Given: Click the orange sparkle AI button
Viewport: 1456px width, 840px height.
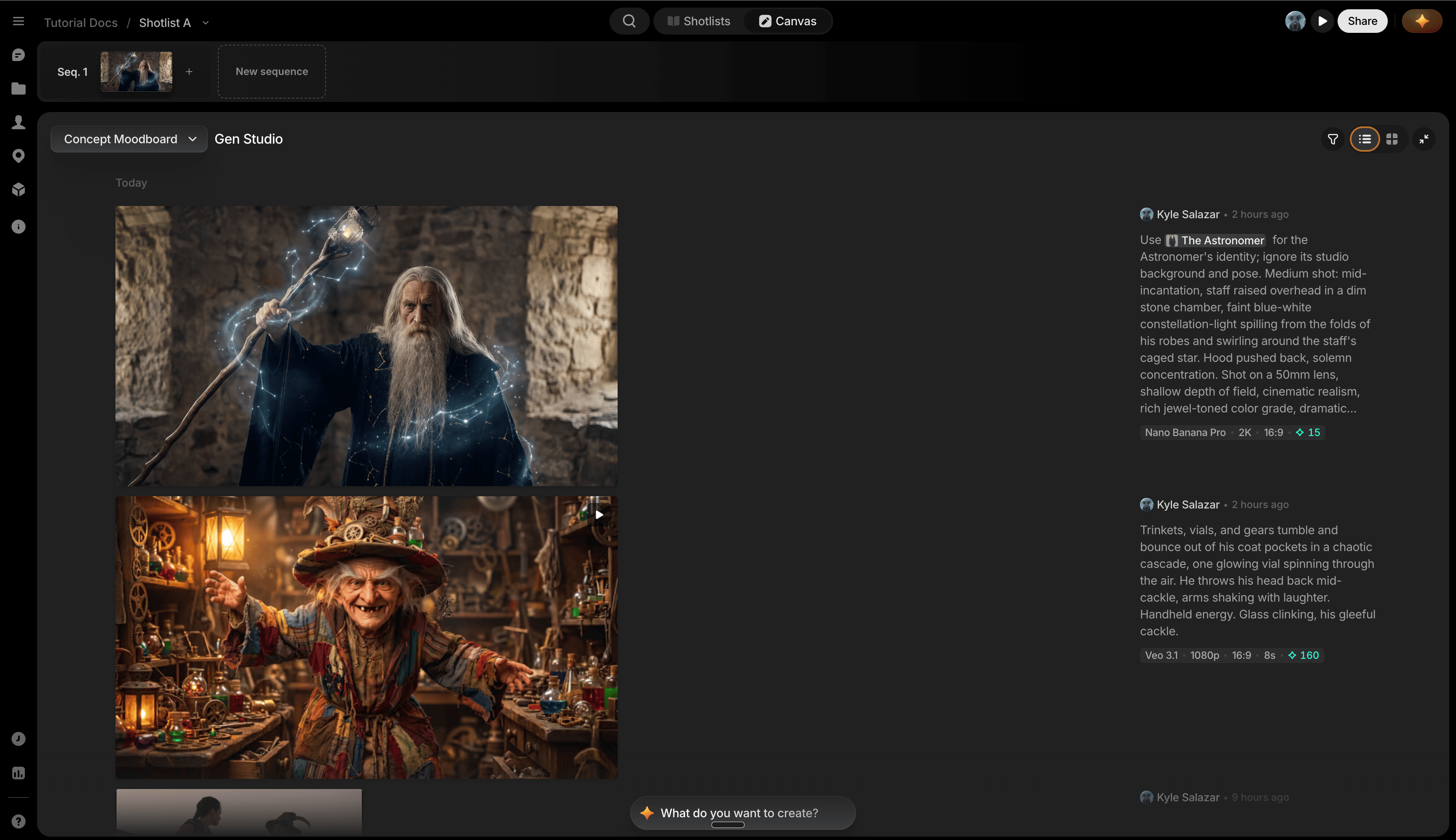Looking at the screenshot, I should pos(1422,21).
